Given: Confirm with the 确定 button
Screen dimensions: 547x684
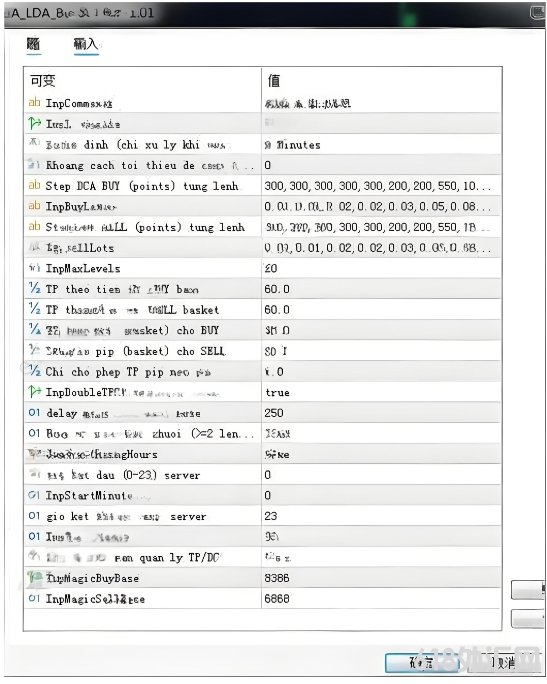Looking at the screenshot, I should point(421,663).
